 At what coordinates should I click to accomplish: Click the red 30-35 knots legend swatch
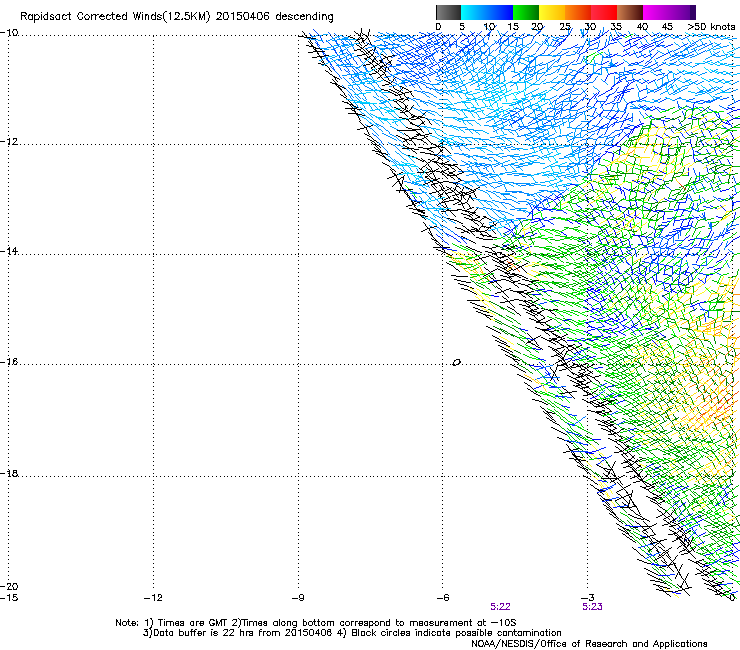pyautogui.click(x=604, y=12)
